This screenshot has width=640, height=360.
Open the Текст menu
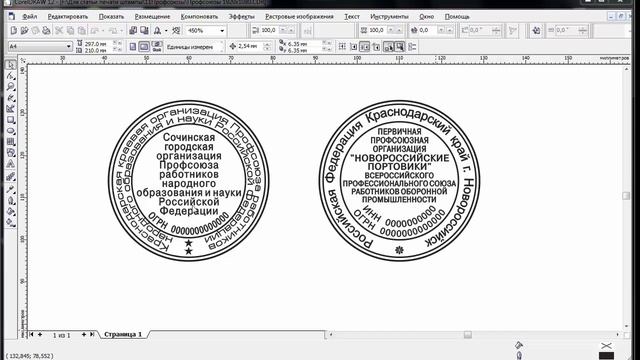click(x=352, y=17)
